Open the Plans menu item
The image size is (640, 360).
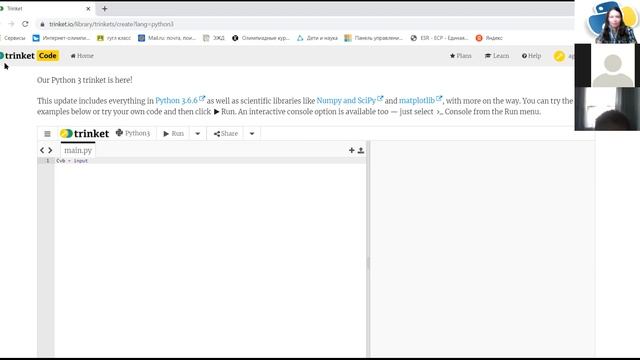click(460, 56)
